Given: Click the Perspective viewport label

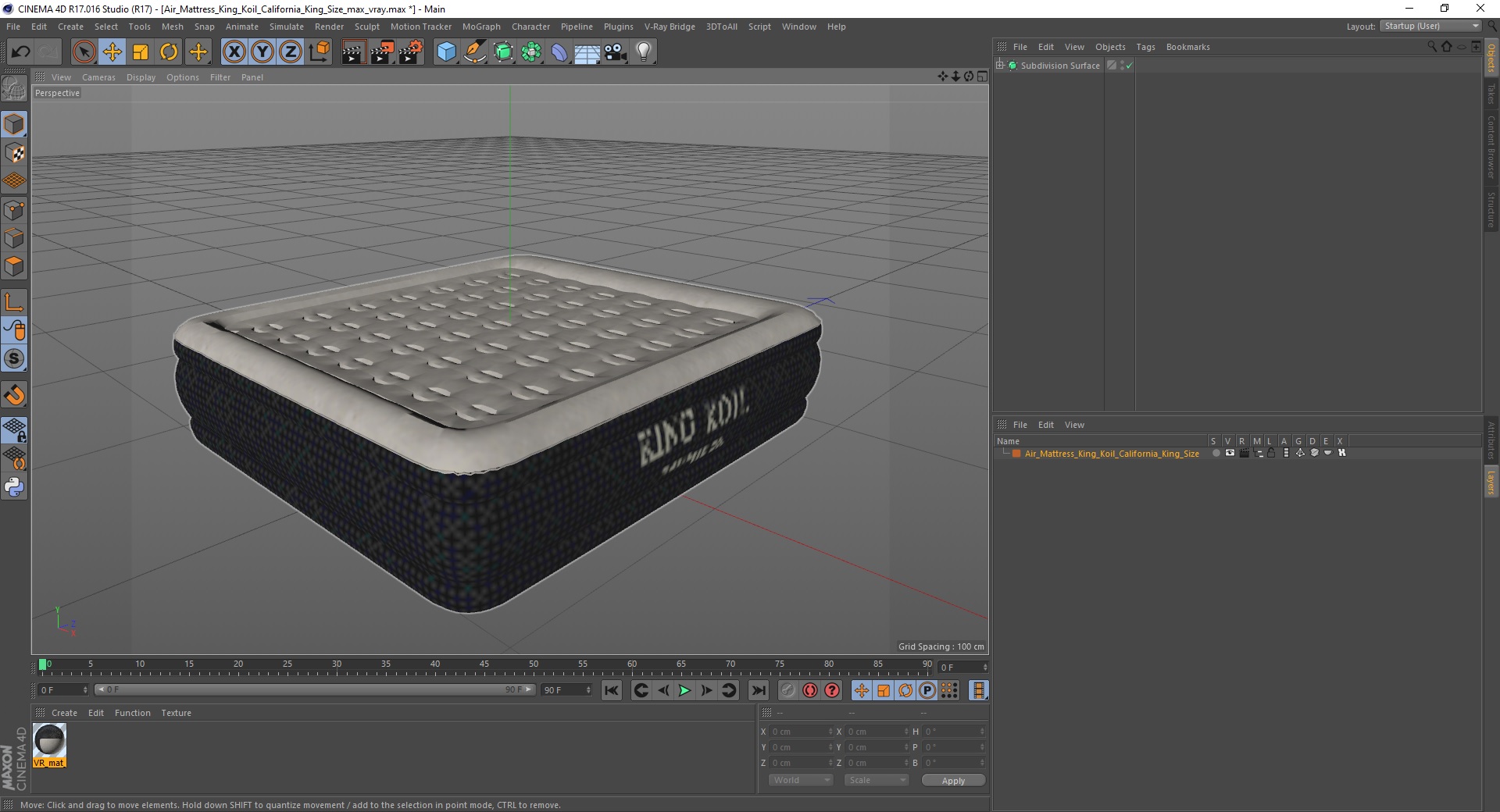Looking at the screenshot, I should pos(57,93).
